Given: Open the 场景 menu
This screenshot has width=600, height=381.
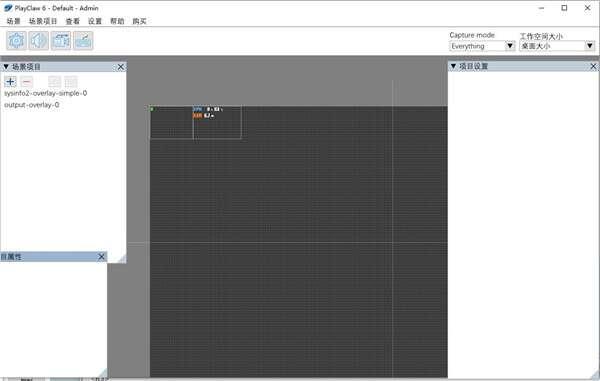Looking at the screenshot, I should [x=13, y=21].
